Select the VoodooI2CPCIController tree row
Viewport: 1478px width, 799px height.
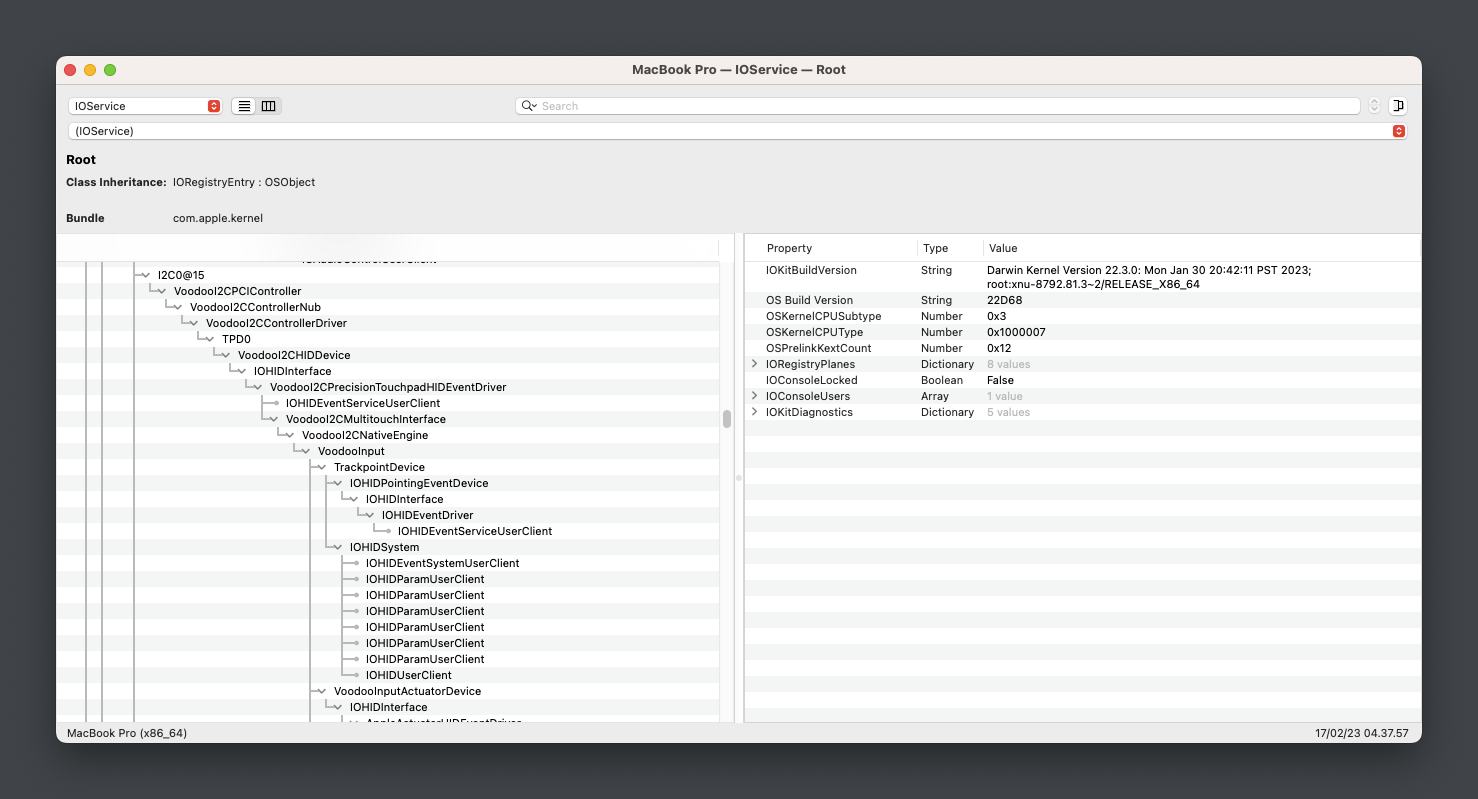[388, 291]
